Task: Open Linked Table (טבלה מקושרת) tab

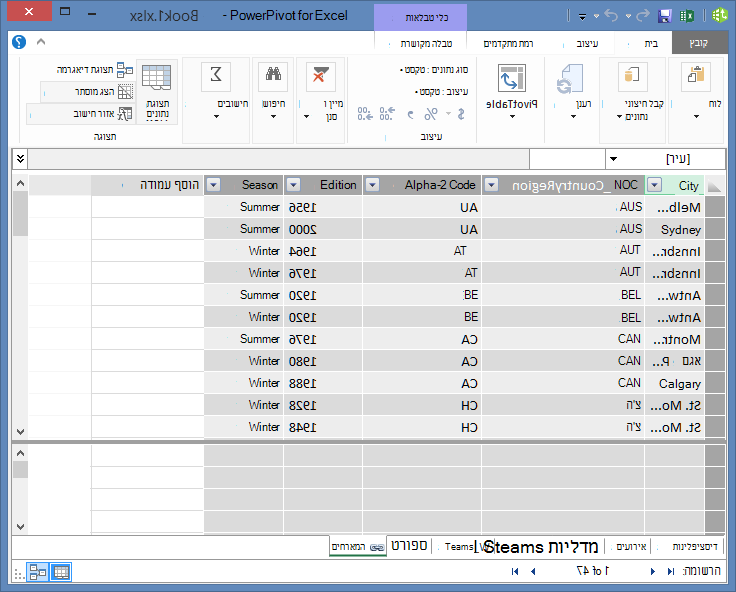Action: pyautogui.click(x=426, y=43)
